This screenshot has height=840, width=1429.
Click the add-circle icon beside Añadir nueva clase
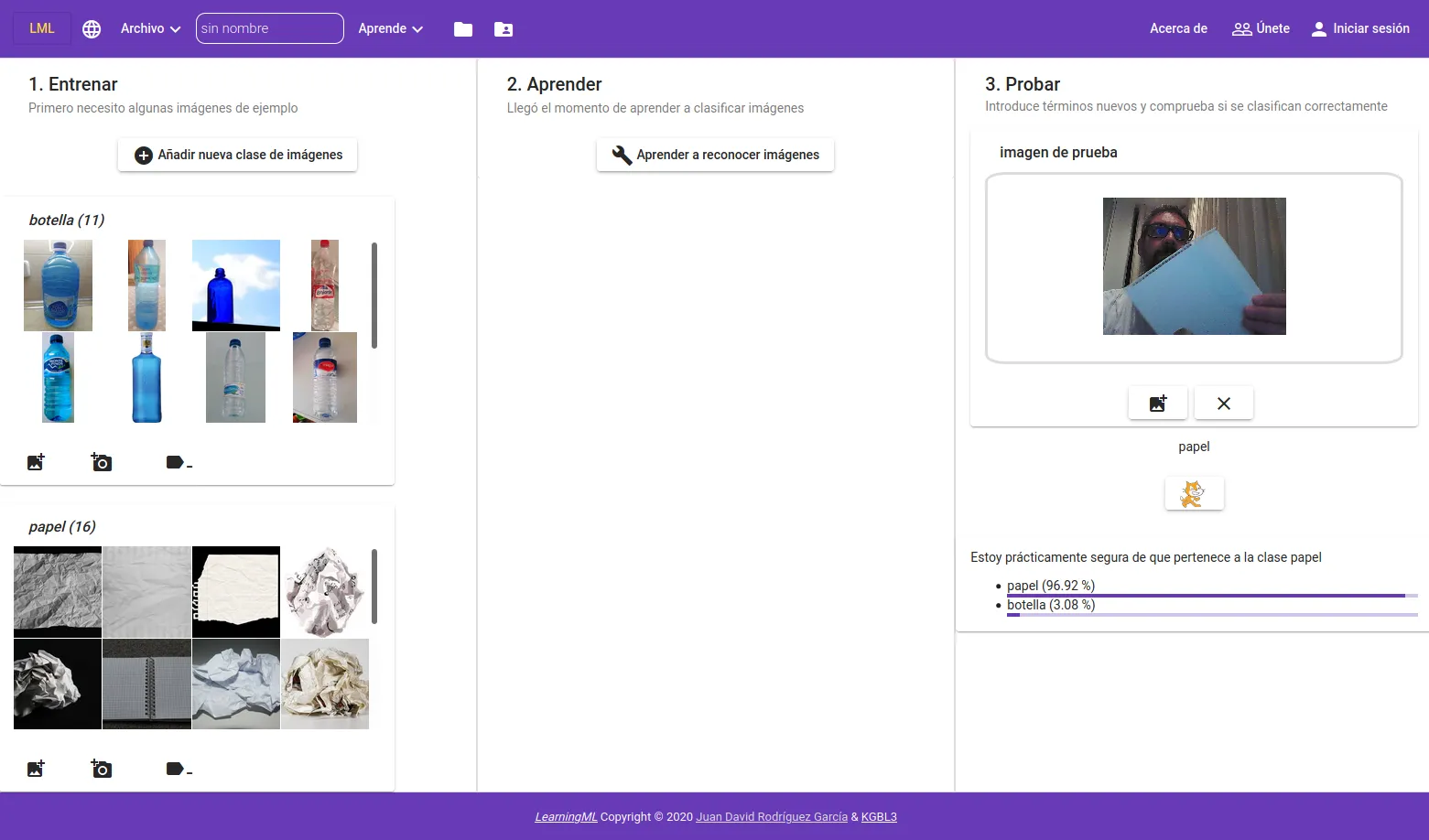click(144, 156)
